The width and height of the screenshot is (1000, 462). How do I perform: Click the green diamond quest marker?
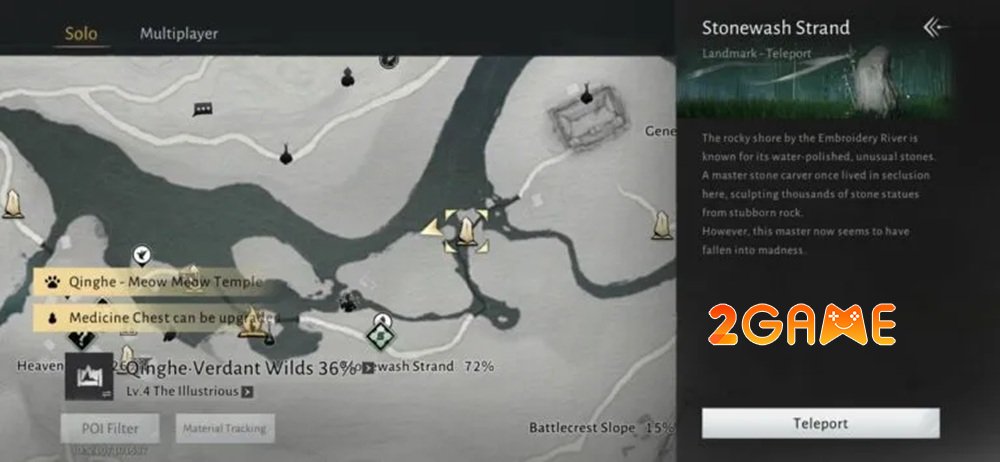point(381,336)
